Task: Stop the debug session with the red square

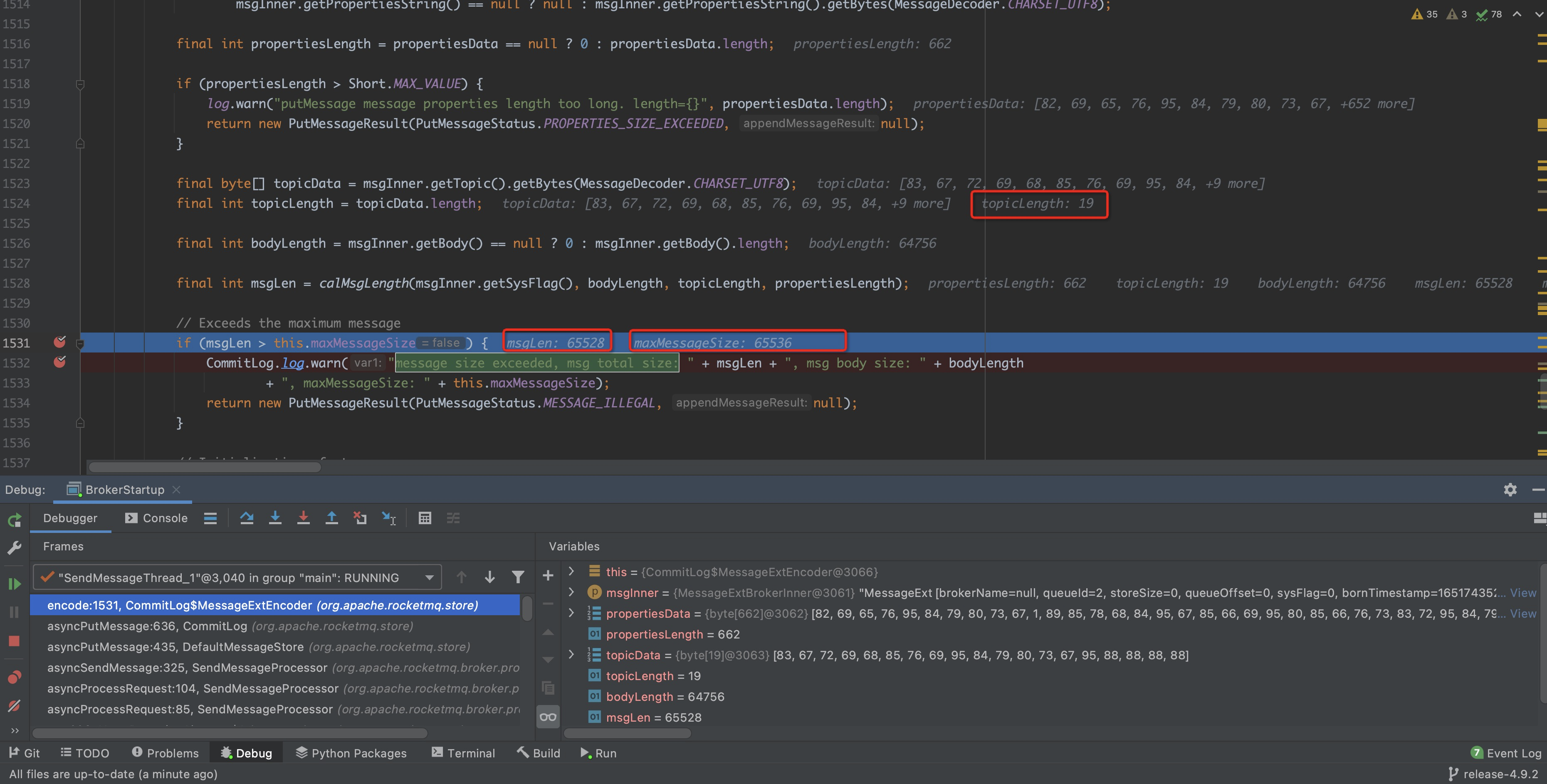Action: click(x=15, y=641)
